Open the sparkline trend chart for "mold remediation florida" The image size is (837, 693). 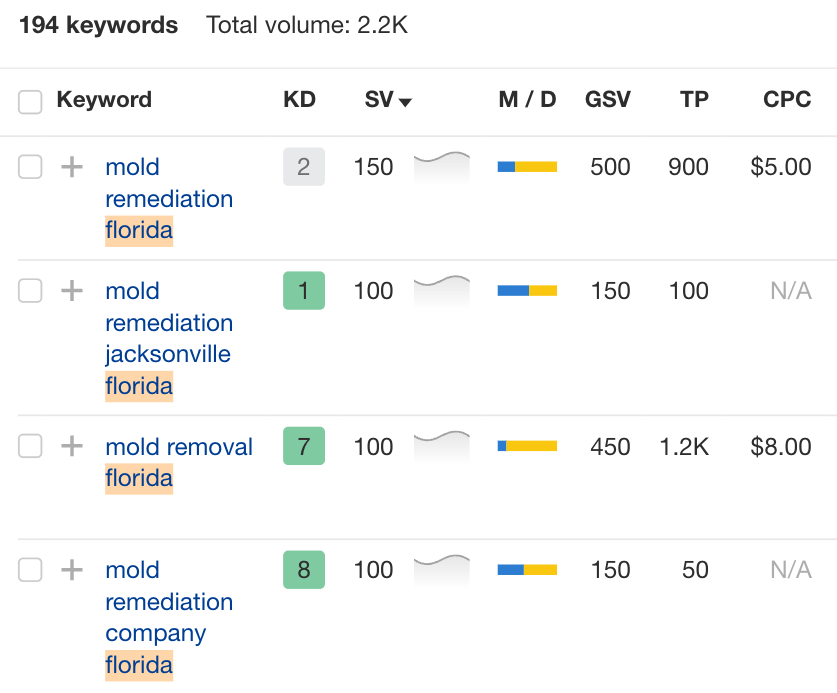coord(441,167)
